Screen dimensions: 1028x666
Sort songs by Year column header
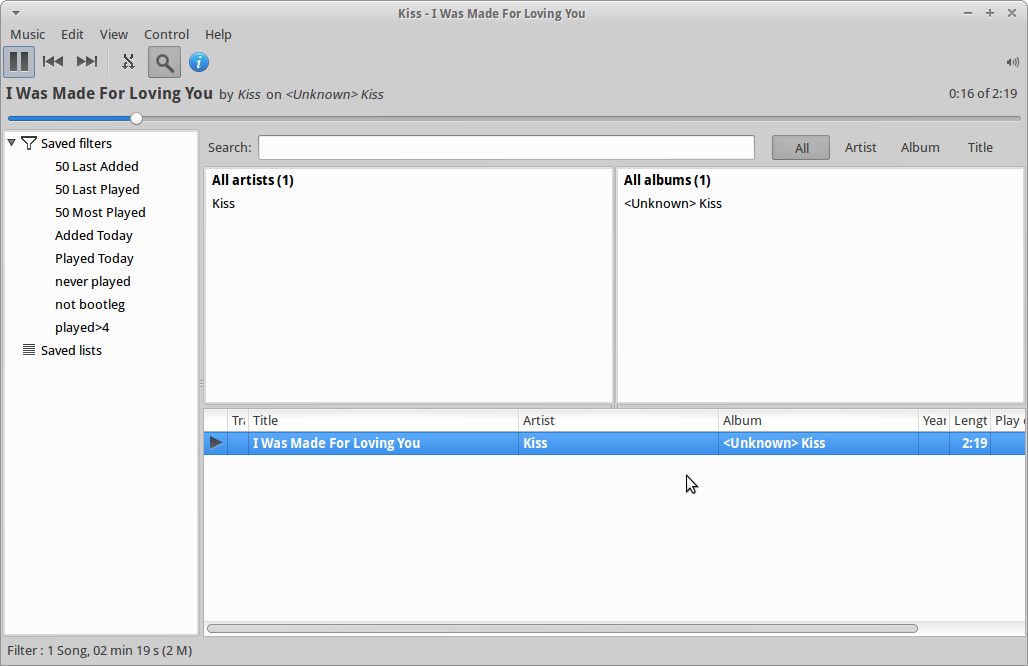point(934,420)
